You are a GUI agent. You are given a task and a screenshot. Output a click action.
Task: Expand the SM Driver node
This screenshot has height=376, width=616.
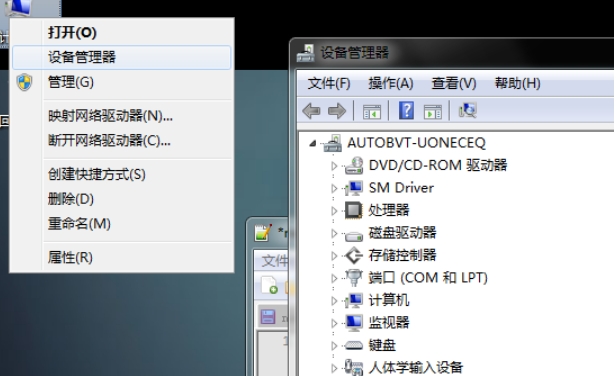coord(334,188)
